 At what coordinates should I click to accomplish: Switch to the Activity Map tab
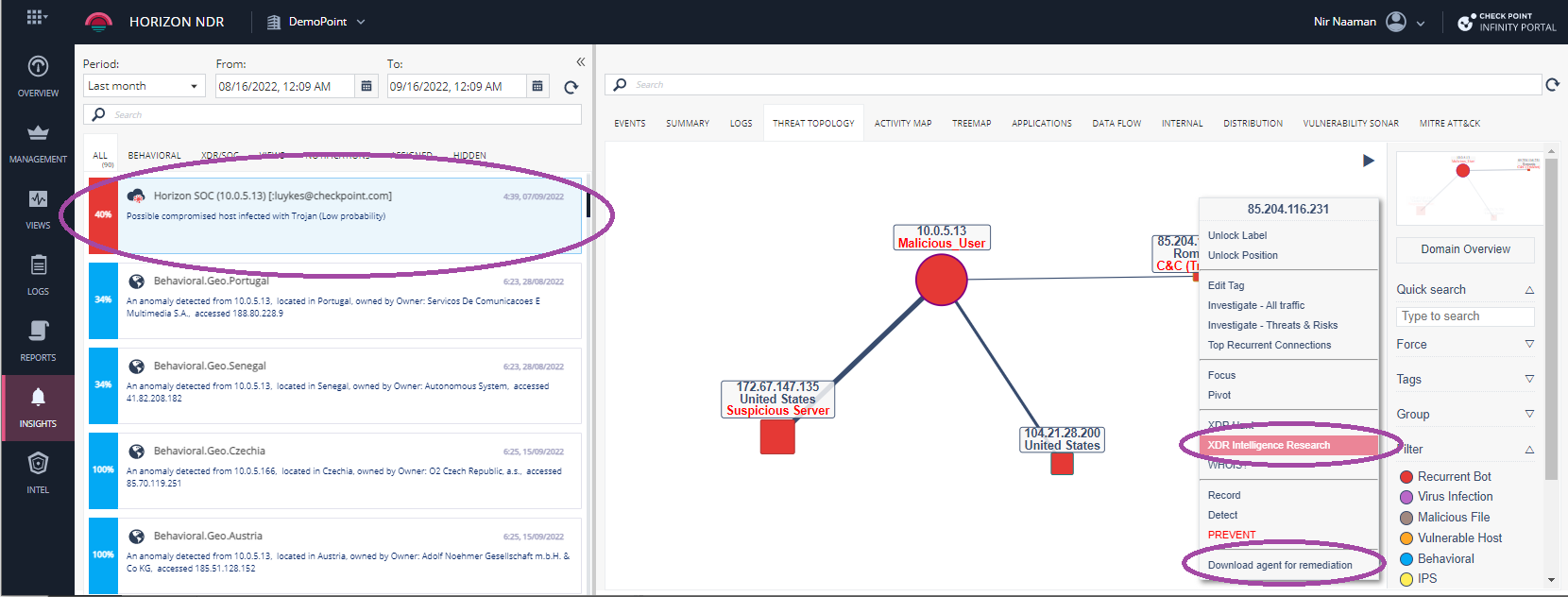[902, 124]
